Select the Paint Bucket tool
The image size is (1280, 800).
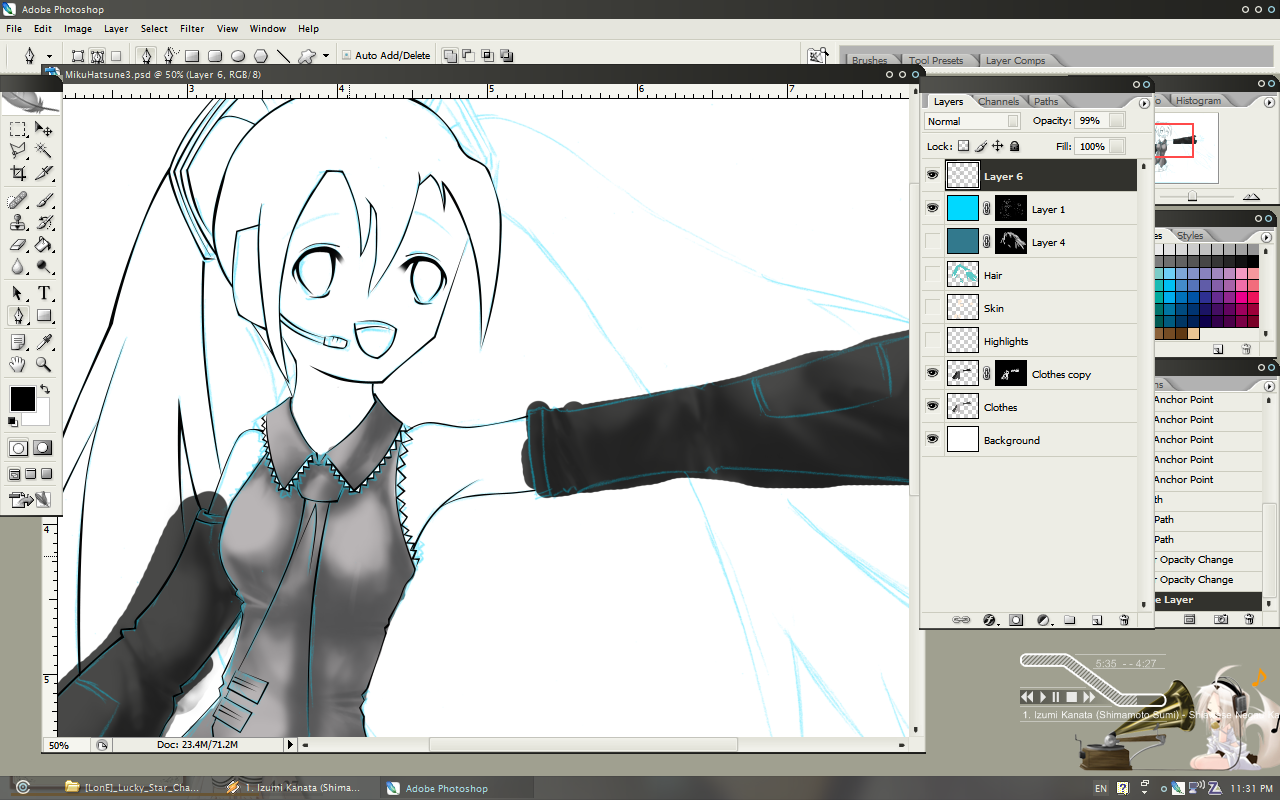coord(44,244)
